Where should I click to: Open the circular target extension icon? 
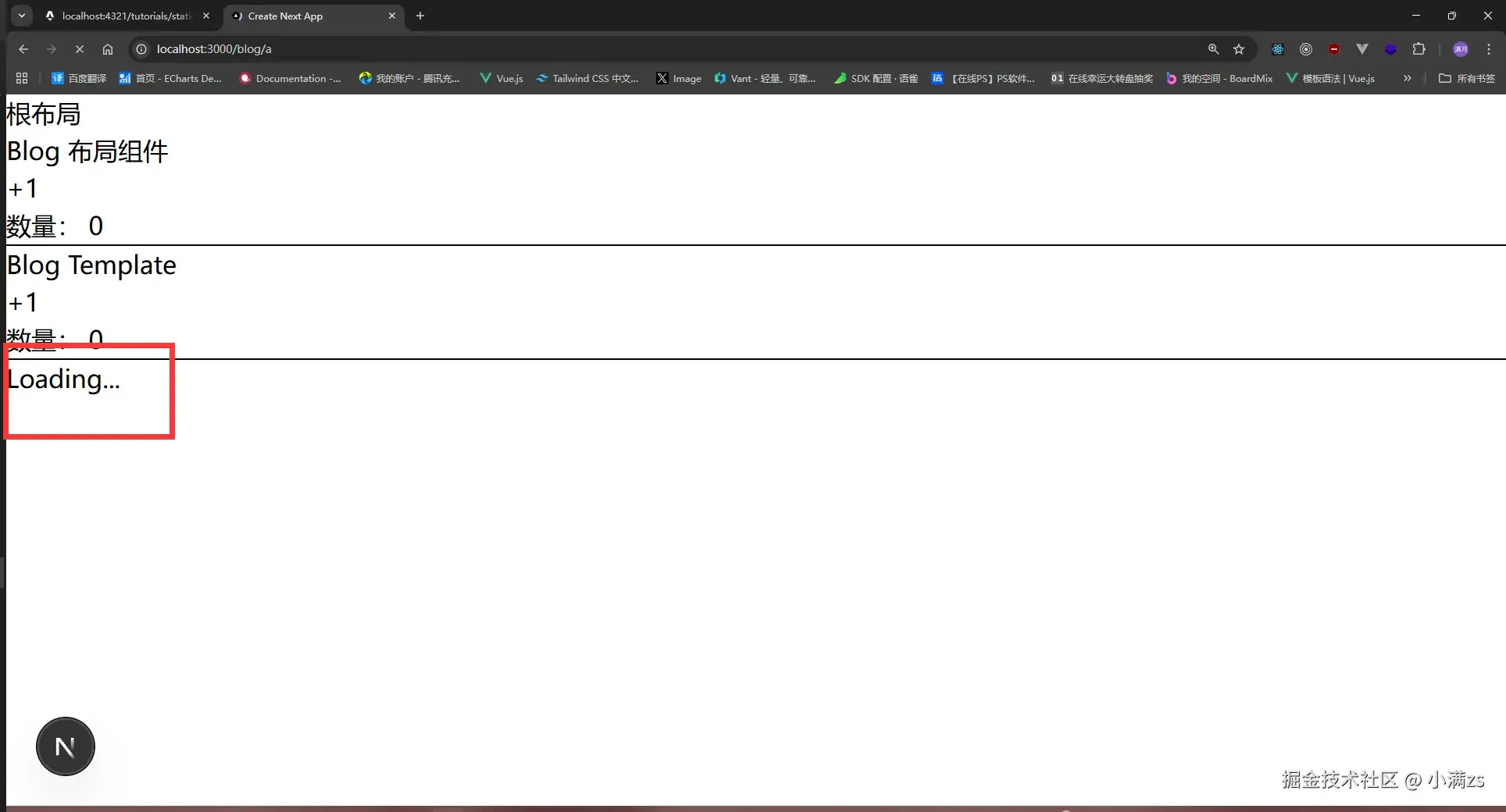pos(1306,49)
